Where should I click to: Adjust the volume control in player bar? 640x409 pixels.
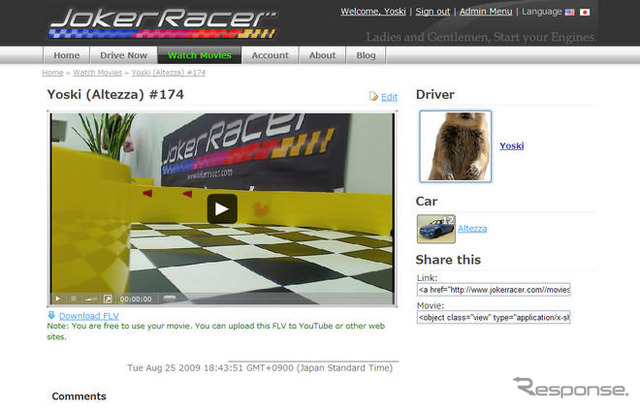[x=91, y=299]
